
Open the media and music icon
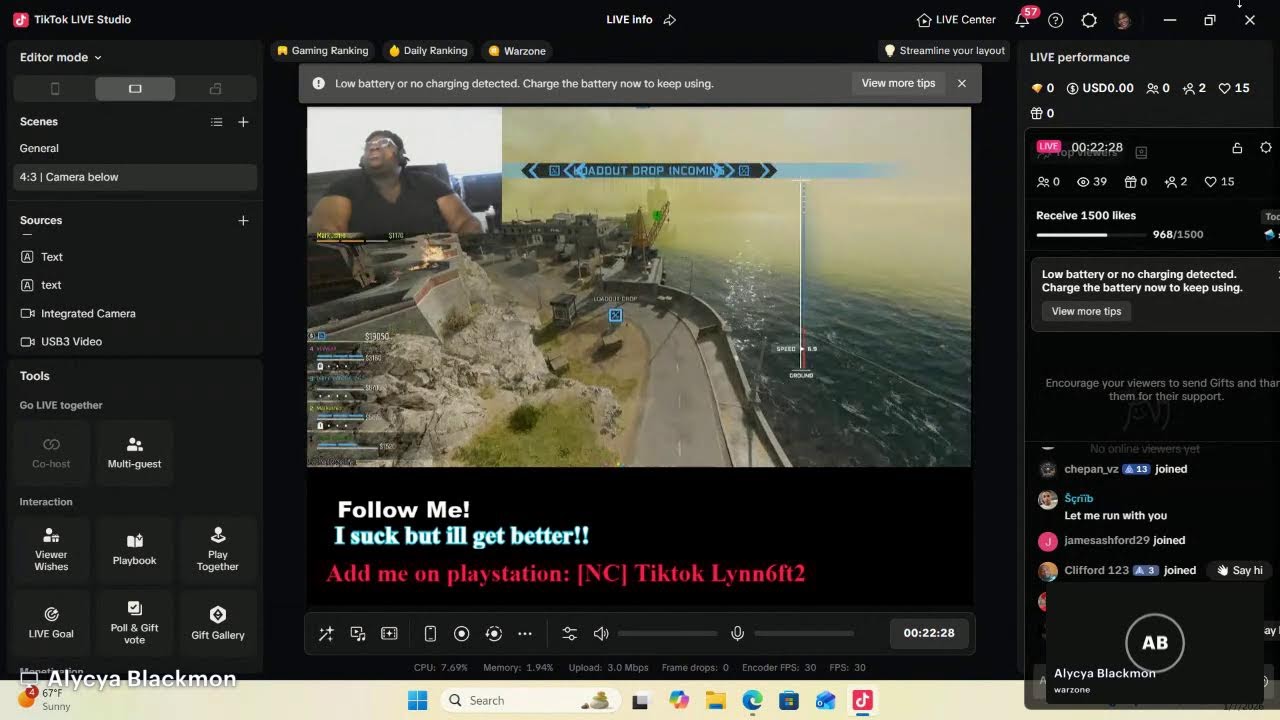point(358,634)
